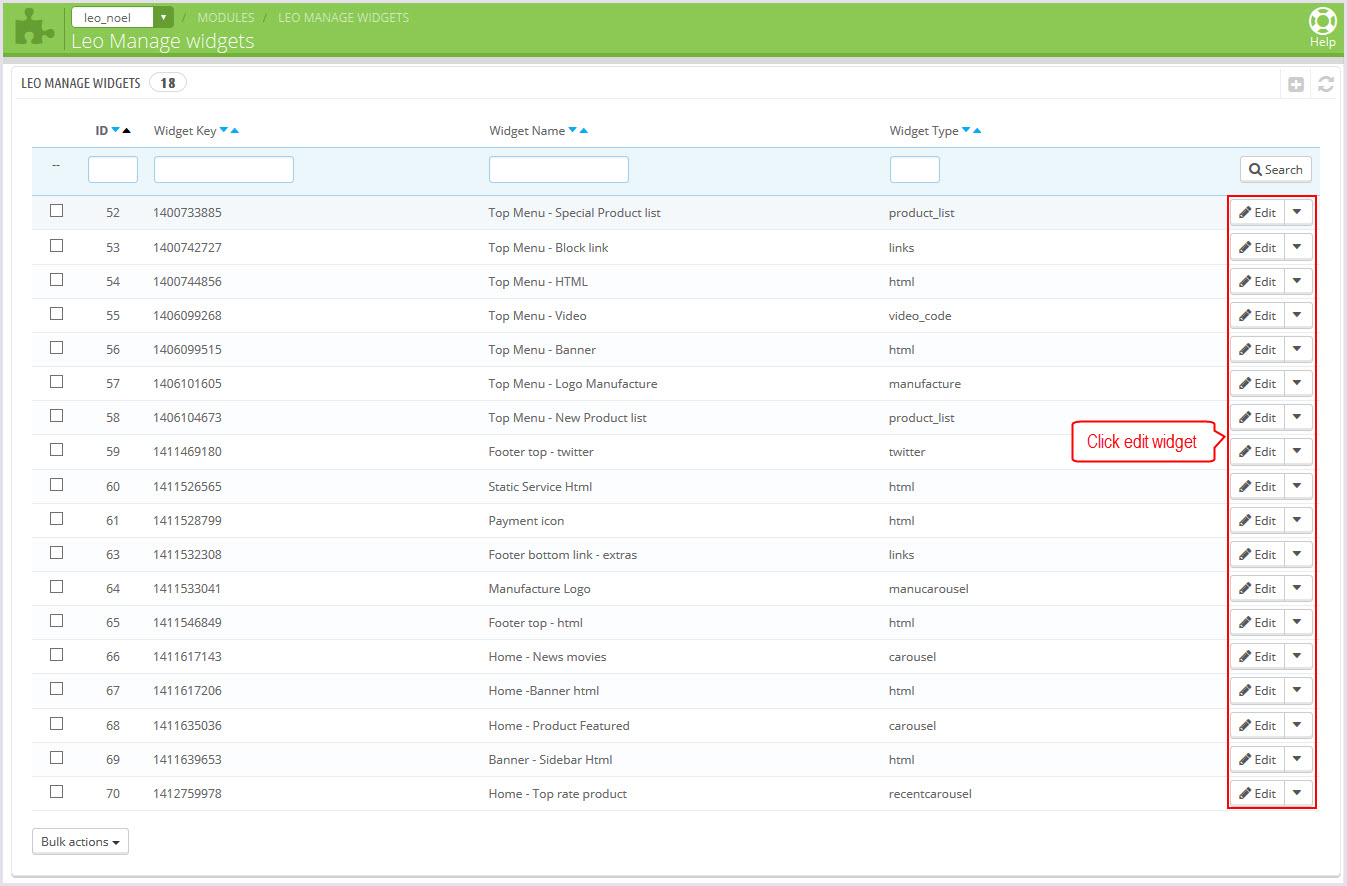Check the box for widget ID 52
1347x886 pixels.
click(57, 211)
